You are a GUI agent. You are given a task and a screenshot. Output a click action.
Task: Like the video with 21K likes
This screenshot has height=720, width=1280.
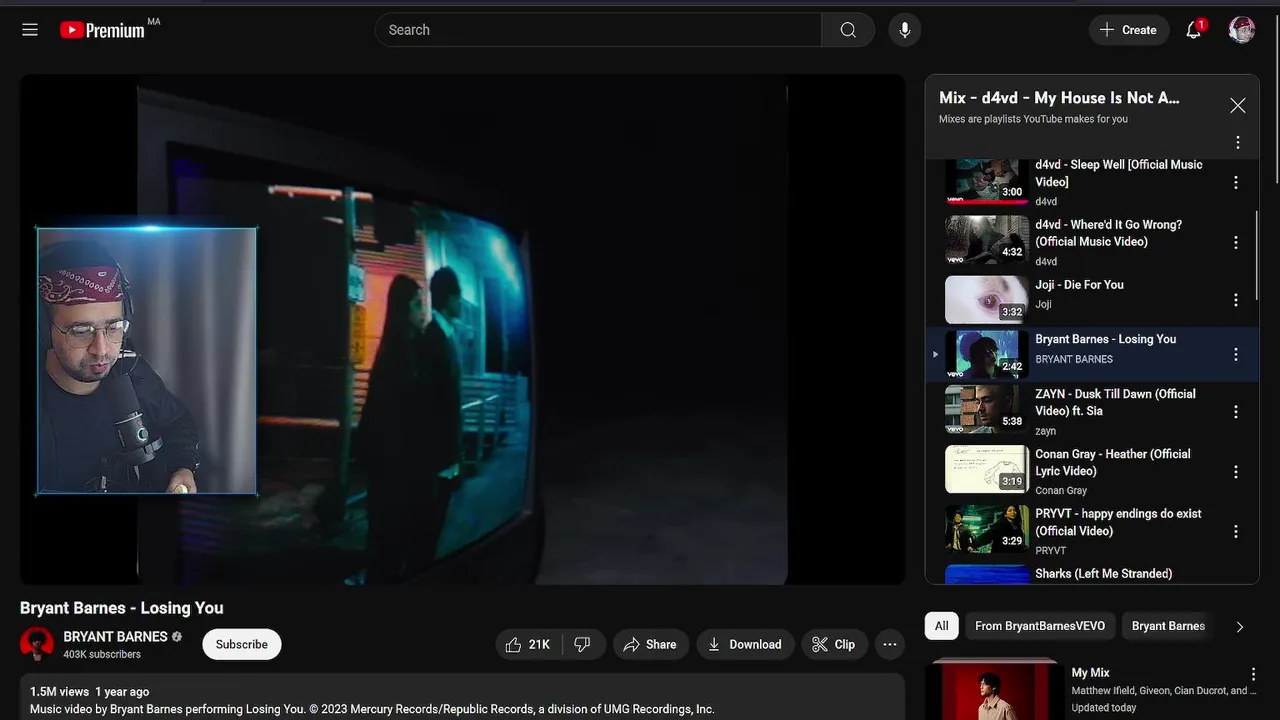click(x=529, y=645)
